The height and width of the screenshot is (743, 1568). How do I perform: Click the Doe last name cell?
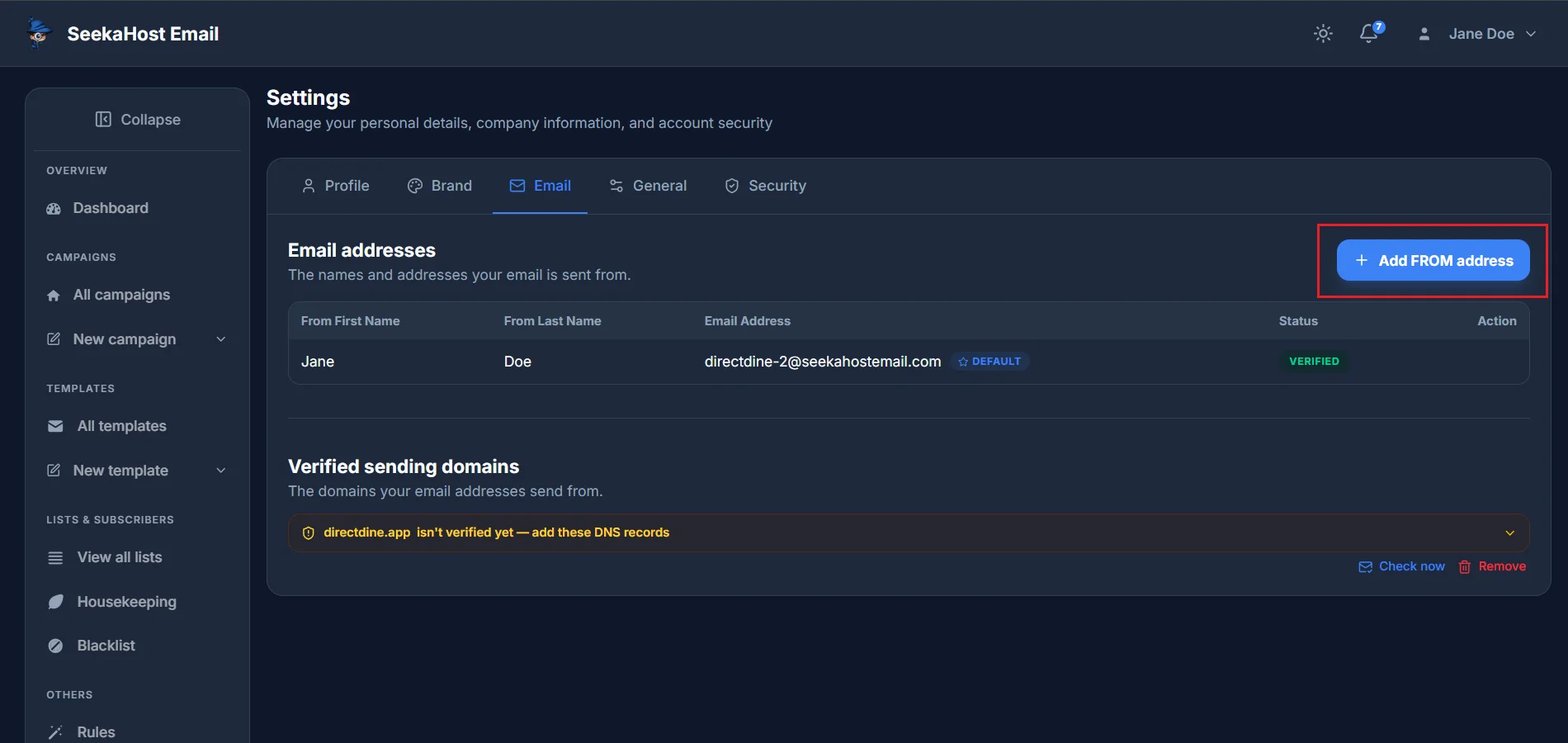click(x=517, y=362)
